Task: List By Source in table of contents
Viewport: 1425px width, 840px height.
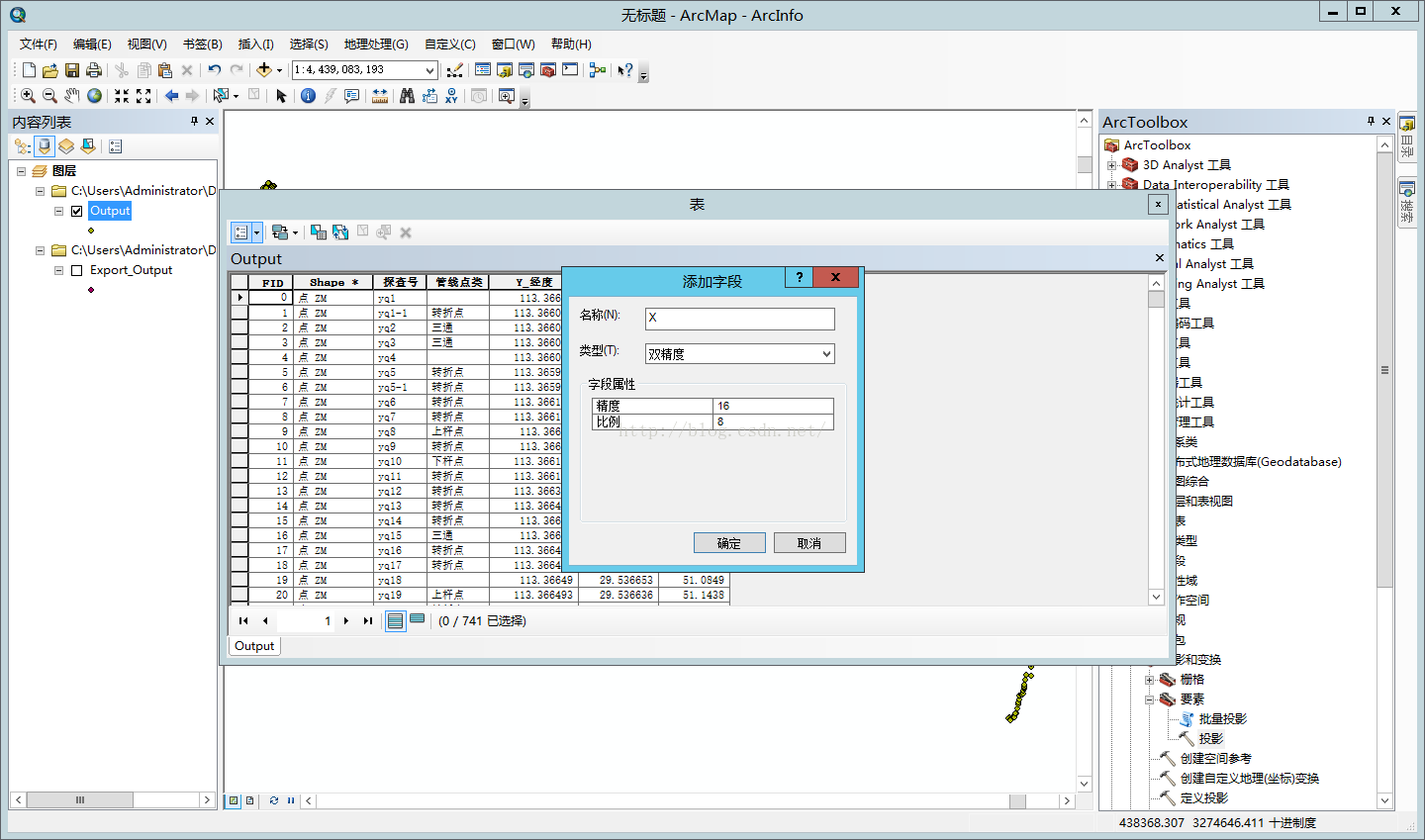Action: (x=45, y=146)
